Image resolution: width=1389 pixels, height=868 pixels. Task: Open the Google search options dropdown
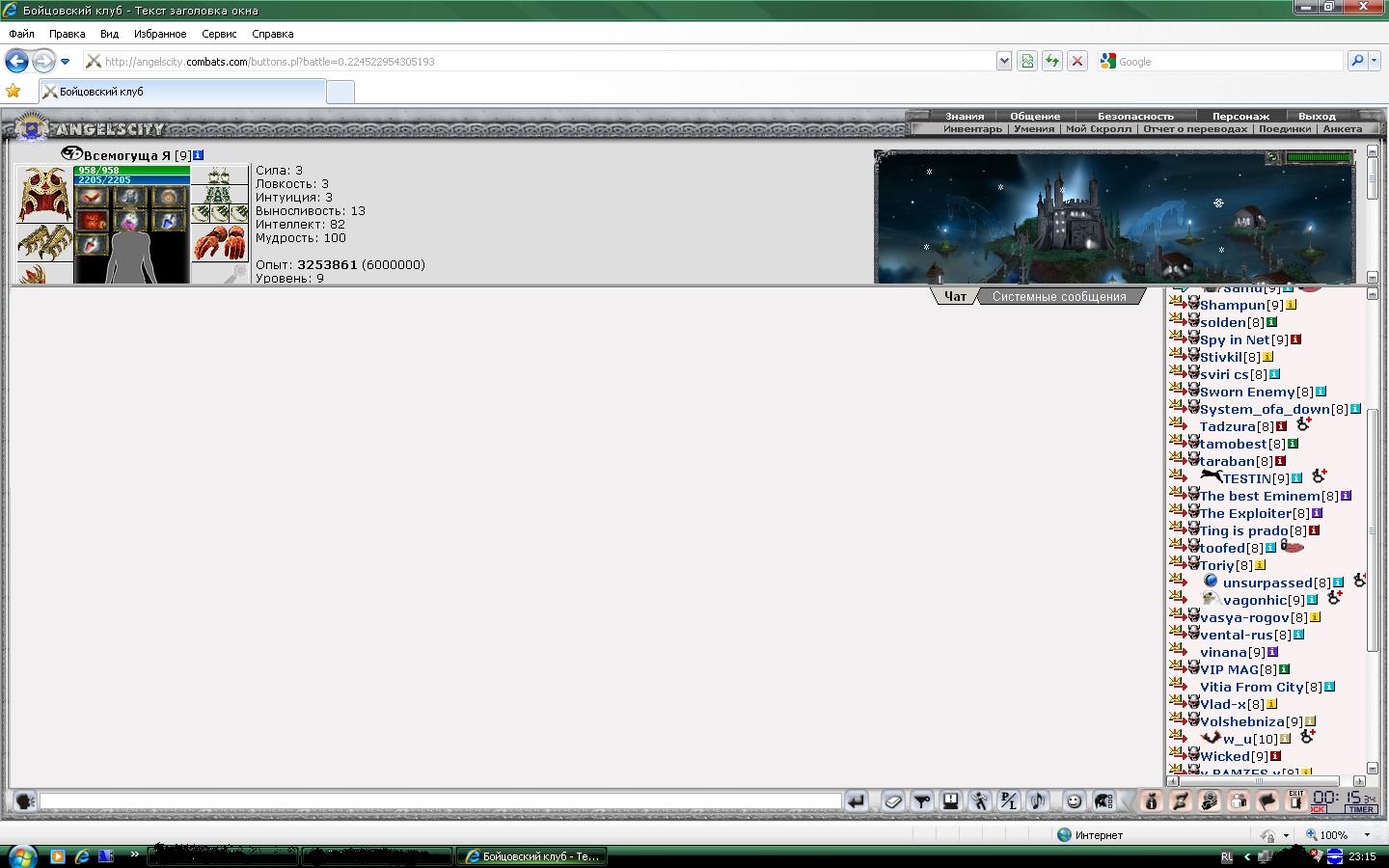tap(1375, 61)
